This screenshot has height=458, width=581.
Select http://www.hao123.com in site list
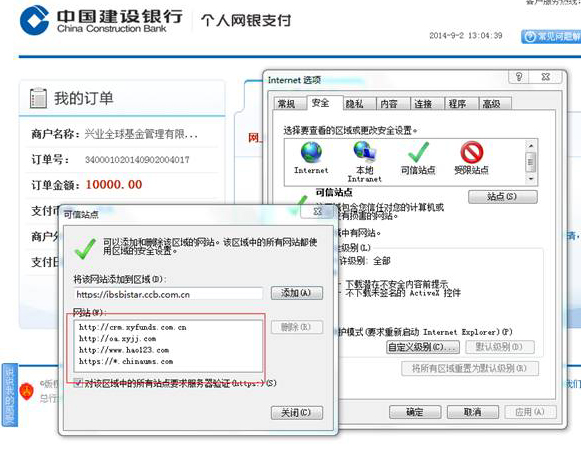pos(124,350)
